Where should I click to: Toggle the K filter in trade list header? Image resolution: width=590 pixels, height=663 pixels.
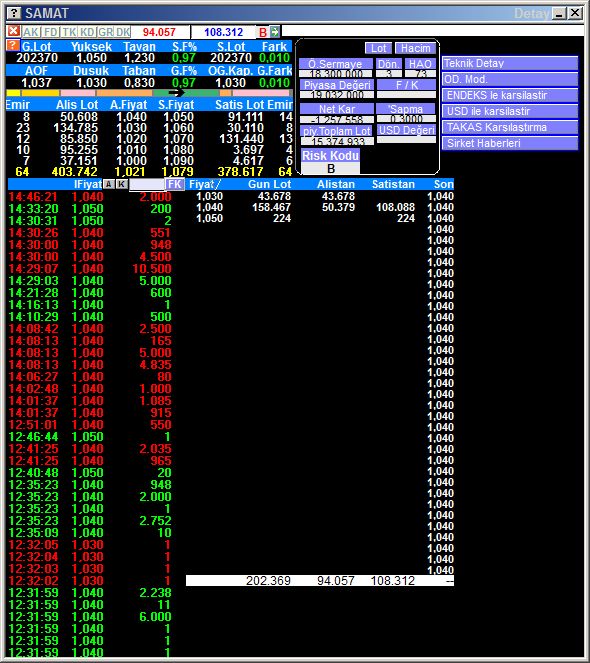(122, 184)
